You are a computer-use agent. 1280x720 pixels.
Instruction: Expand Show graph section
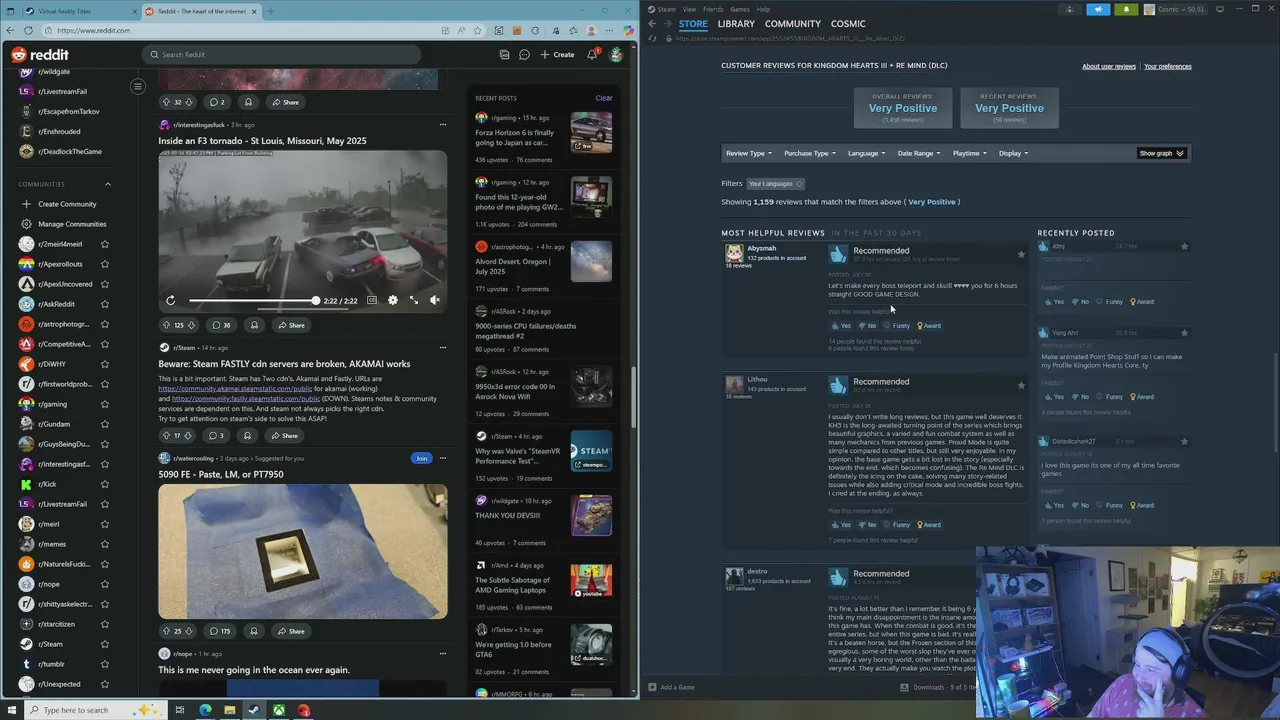coord(1162,153)
